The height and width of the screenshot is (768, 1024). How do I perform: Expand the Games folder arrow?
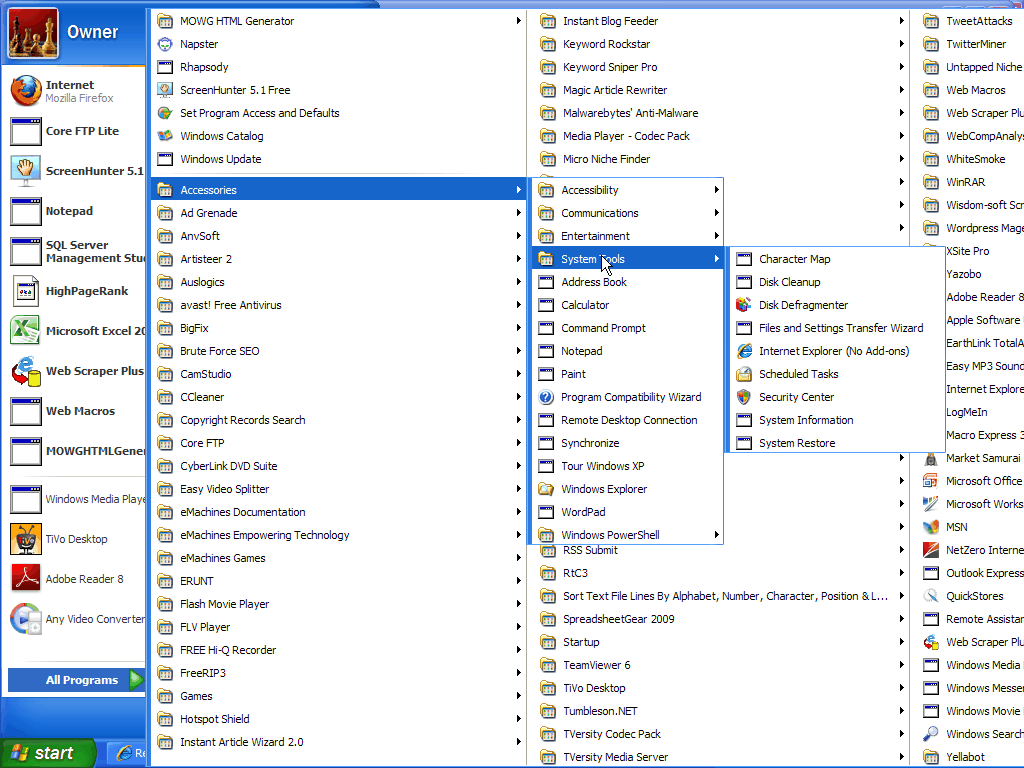[519, 696]
